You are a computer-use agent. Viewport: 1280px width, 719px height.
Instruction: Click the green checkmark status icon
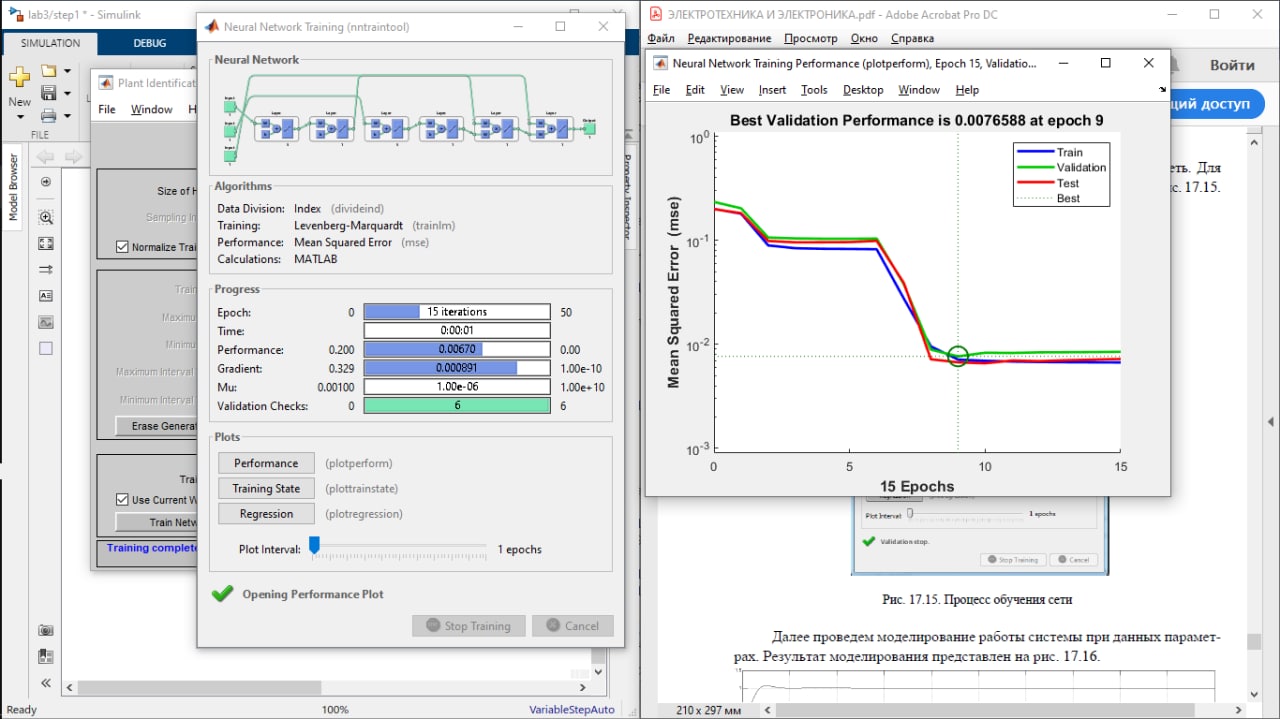click(x=223, y=594)
